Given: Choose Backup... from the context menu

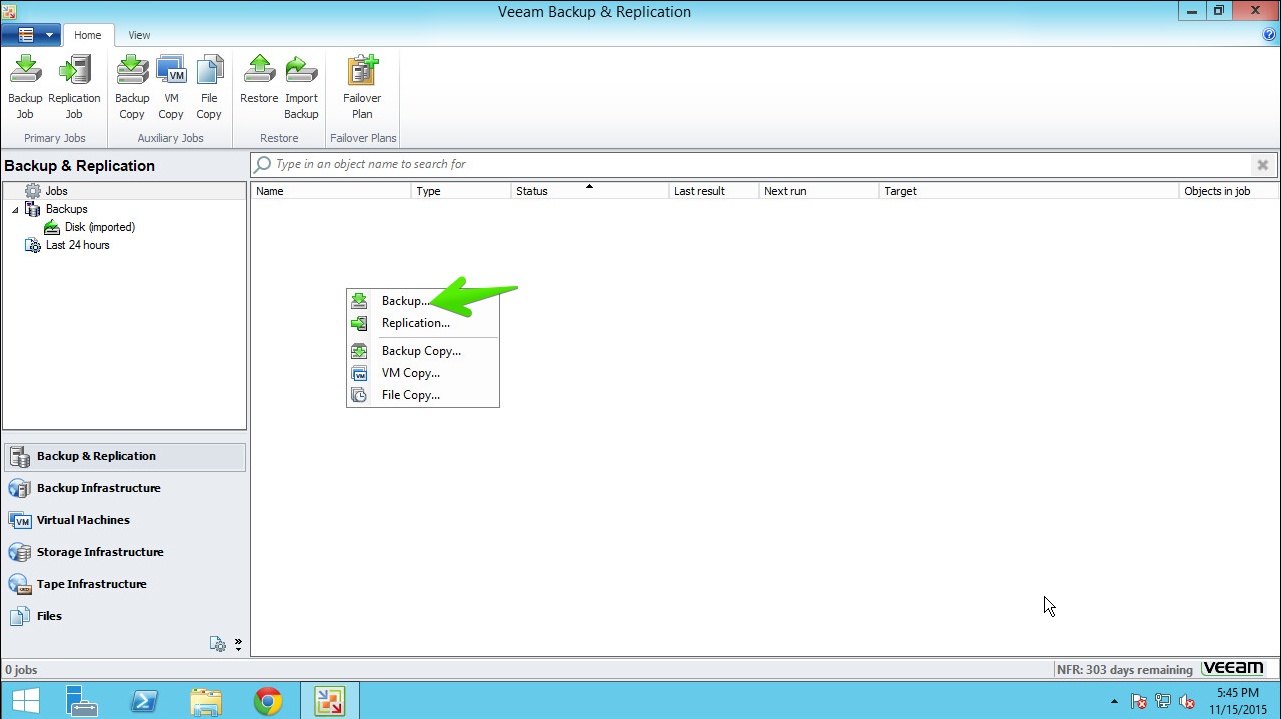Looking at the screenshot, I should coord(423,301).
